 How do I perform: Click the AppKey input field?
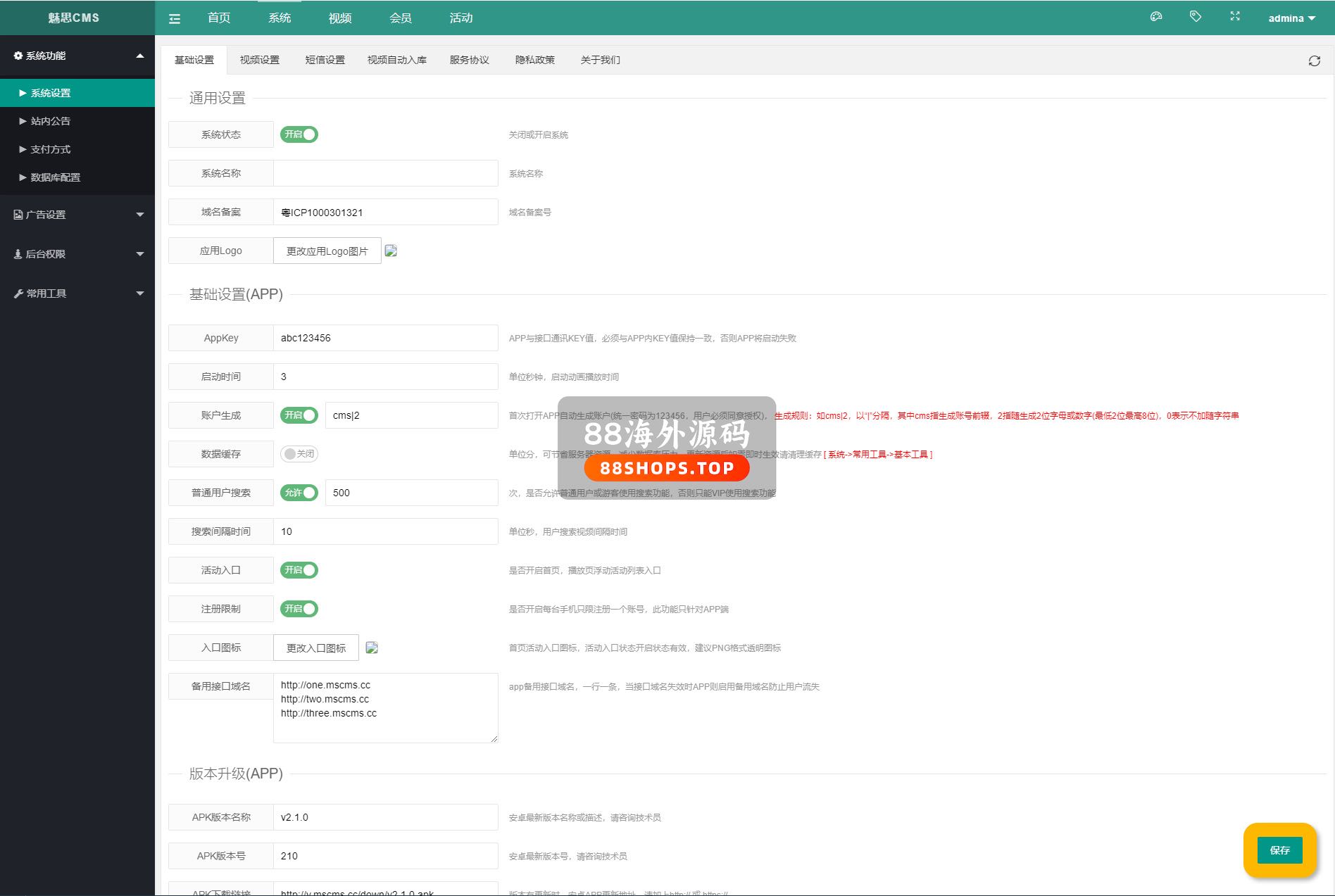[x=385, y=338]
